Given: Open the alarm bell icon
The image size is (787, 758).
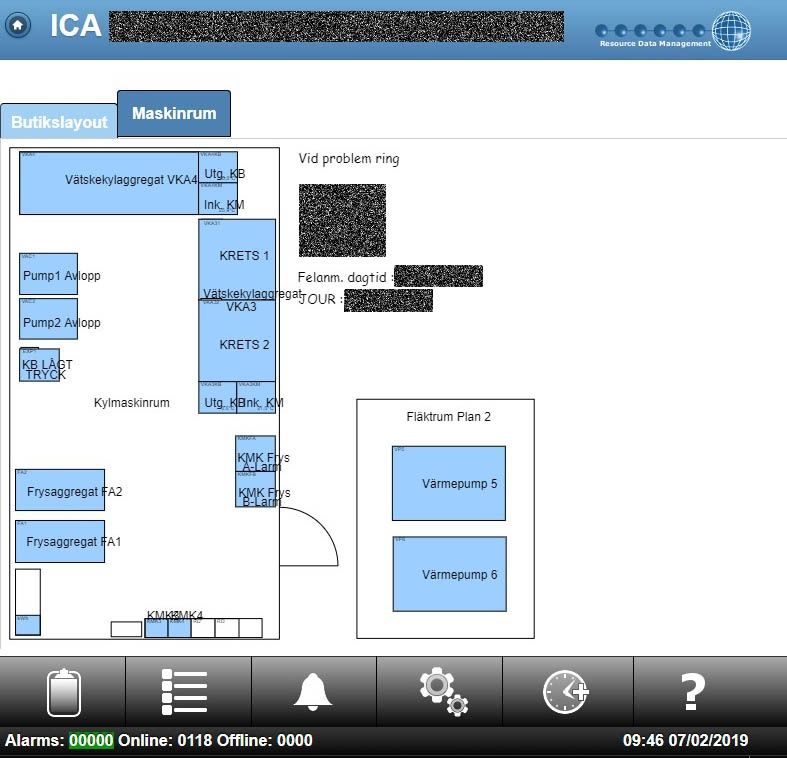Looking at the screenshot, I should coord(313,691).
